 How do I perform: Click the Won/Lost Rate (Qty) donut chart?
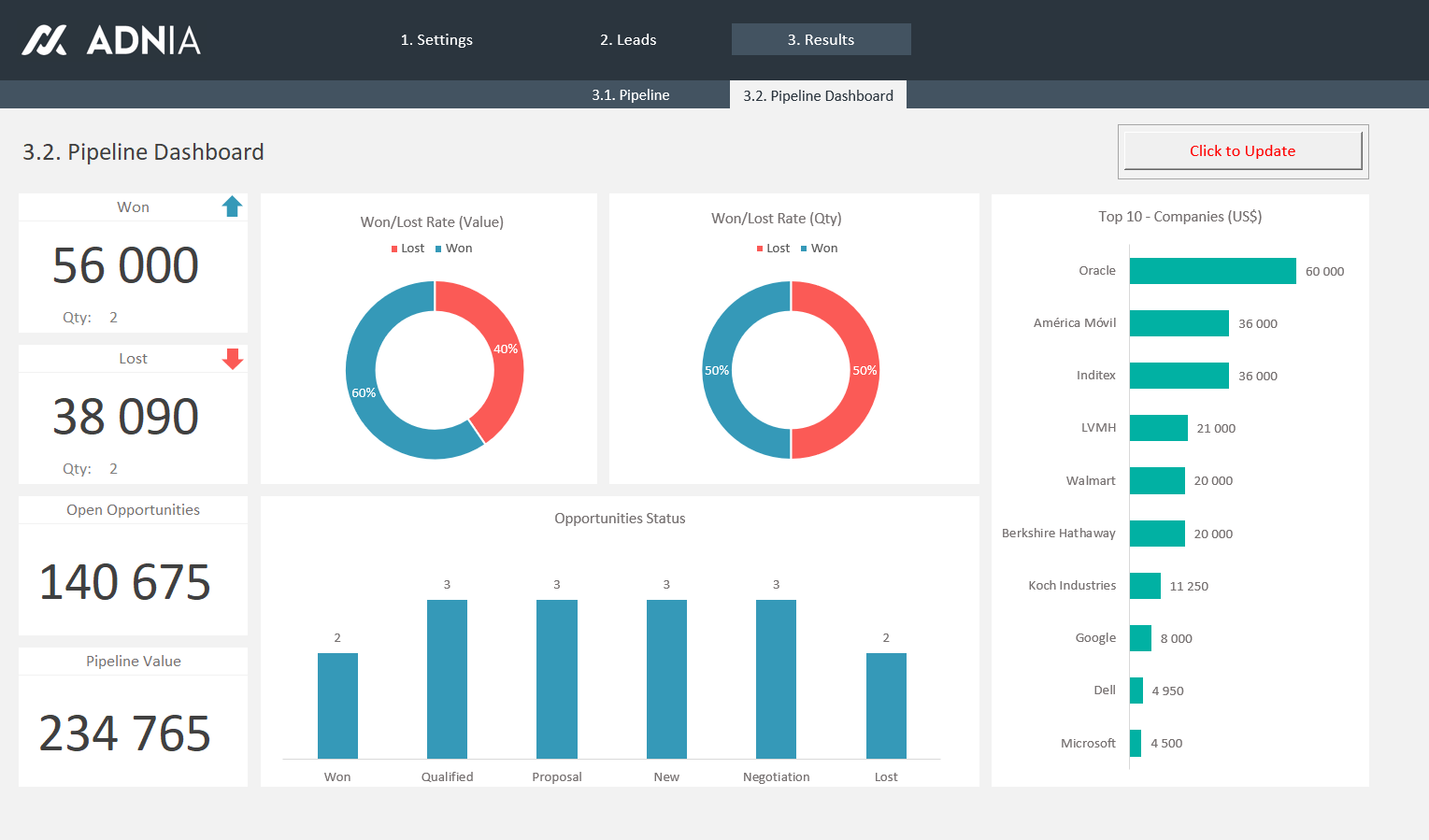tap(793, 370)
